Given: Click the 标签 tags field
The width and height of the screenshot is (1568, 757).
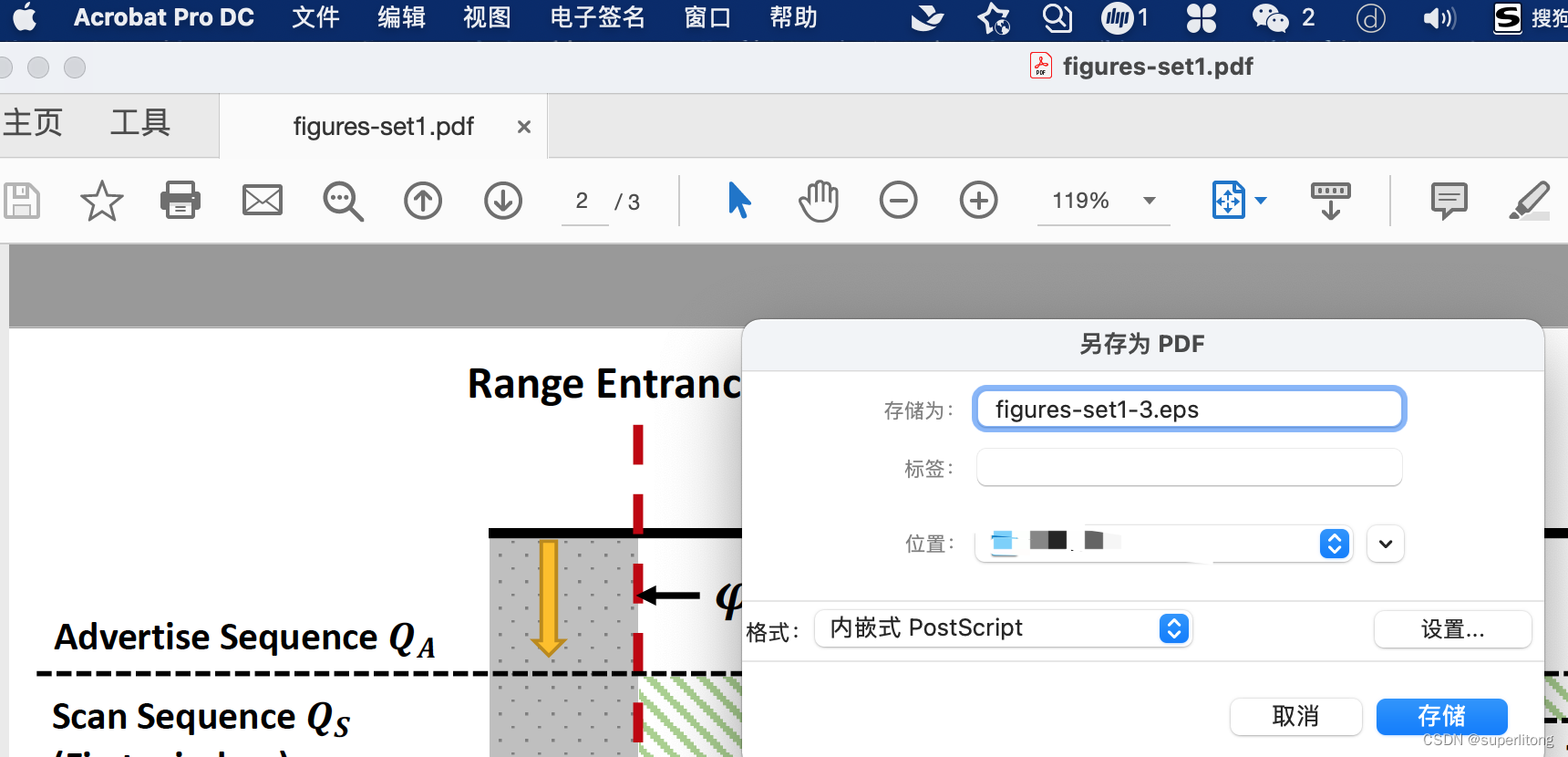Looking at the screenshot, I should (x=1190, y=468).
